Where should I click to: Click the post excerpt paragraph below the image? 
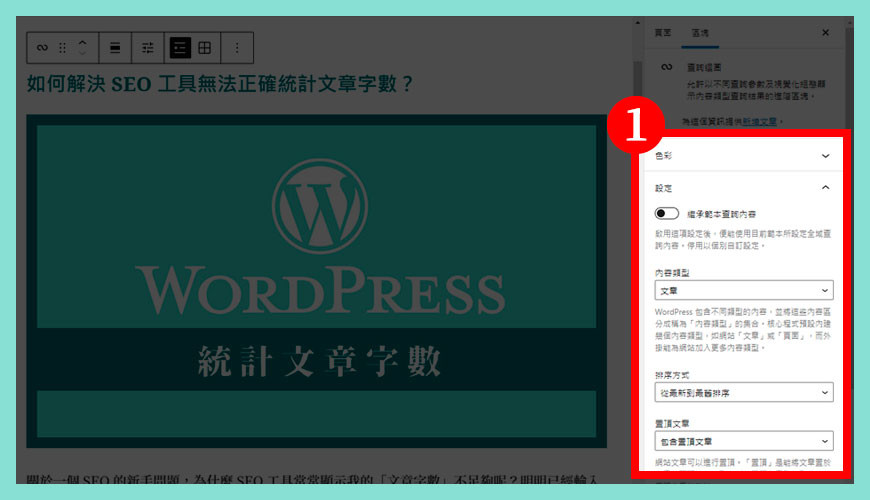(312, 478)
